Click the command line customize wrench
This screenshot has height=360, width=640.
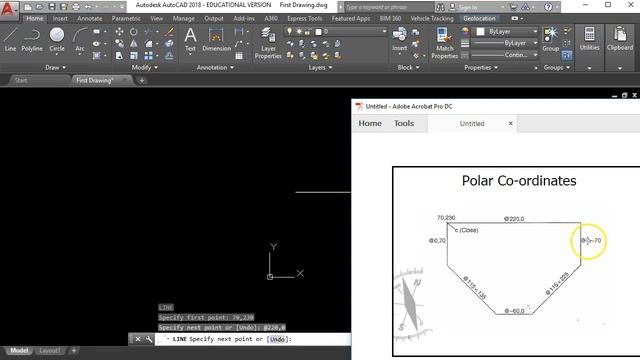pyautogui.click(x=149, y=339)
